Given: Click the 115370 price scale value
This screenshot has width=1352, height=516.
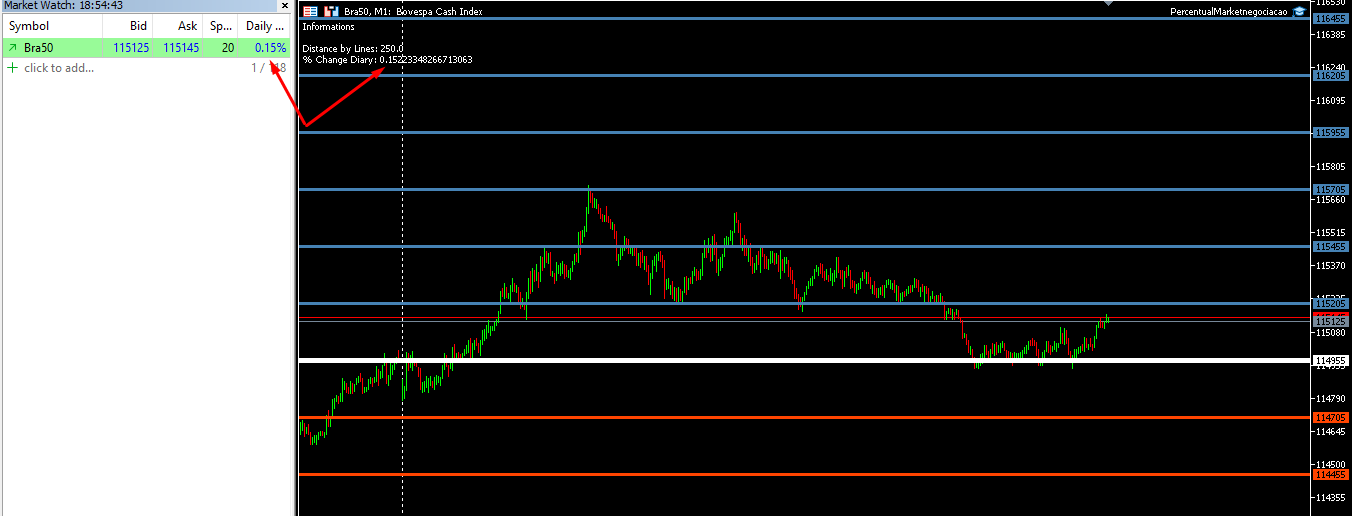Looking at the screenshot, I should [x=1331, y=265].
